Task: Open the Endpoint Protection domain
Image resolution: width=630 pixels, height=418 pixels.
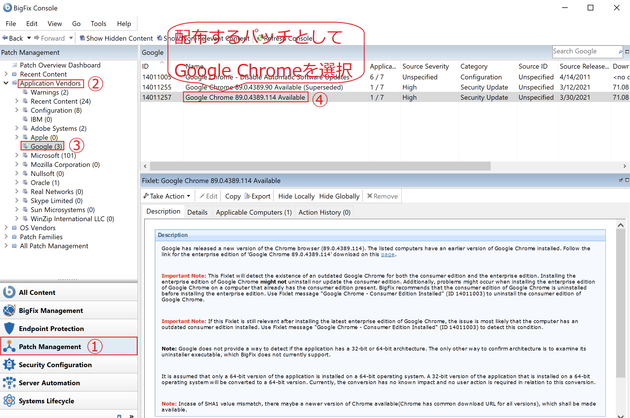Action: pos(68,328)
